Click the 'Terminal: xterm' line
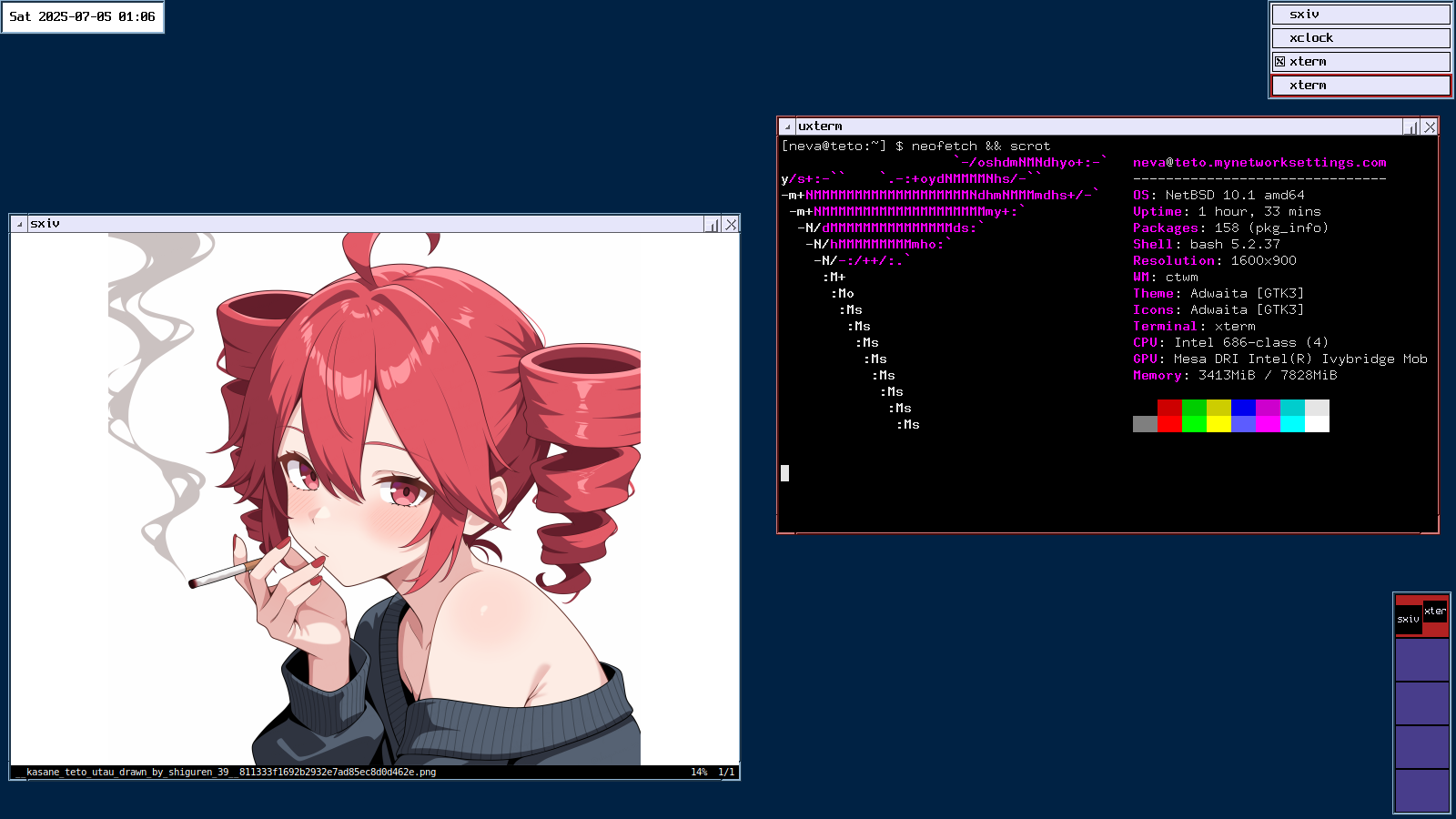Viewport: 1456px width, 819px height. [1194, 327]
